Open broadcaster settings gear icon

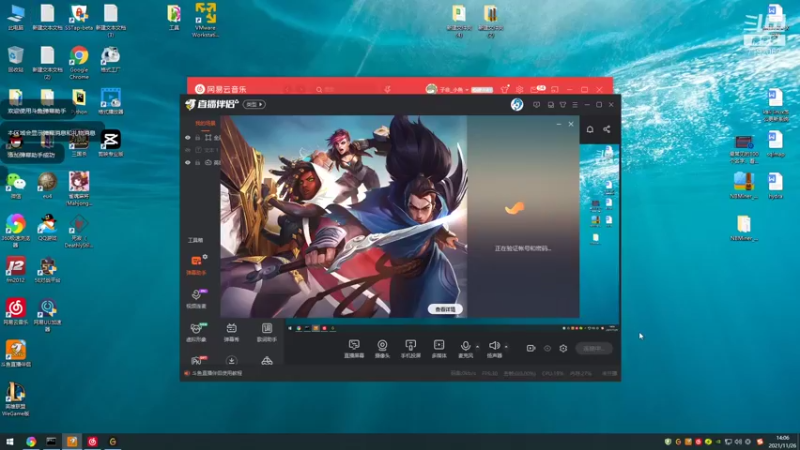pos(563,348)
